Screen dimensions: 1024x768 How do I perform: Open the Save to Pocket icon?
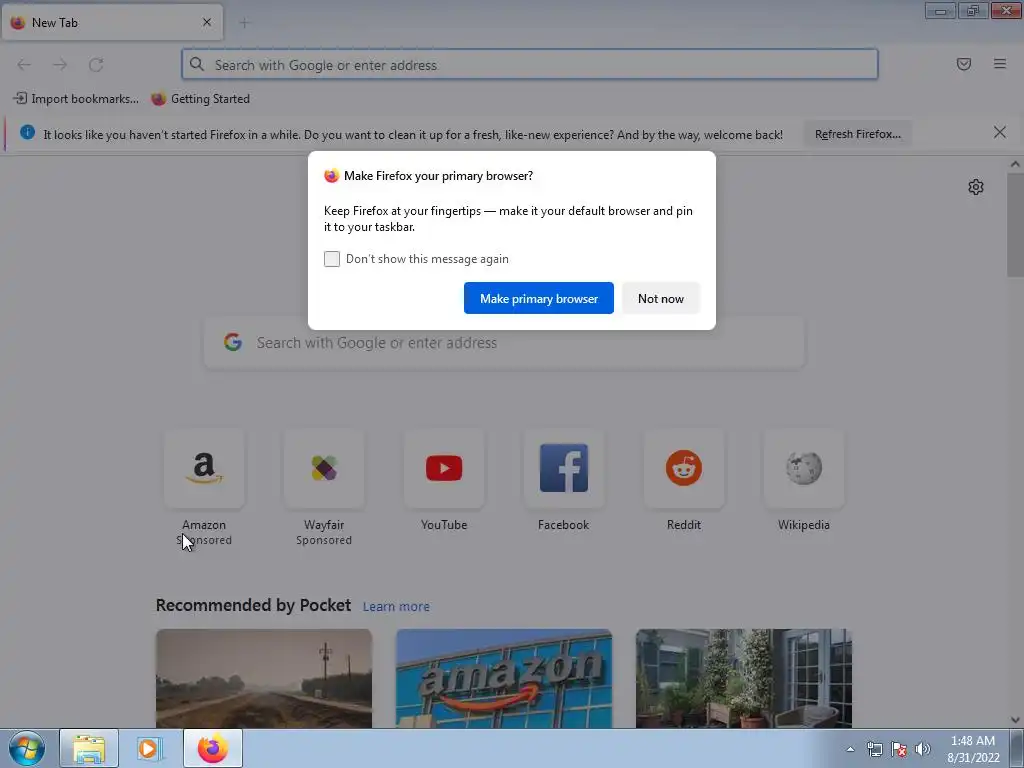[964, 64]
